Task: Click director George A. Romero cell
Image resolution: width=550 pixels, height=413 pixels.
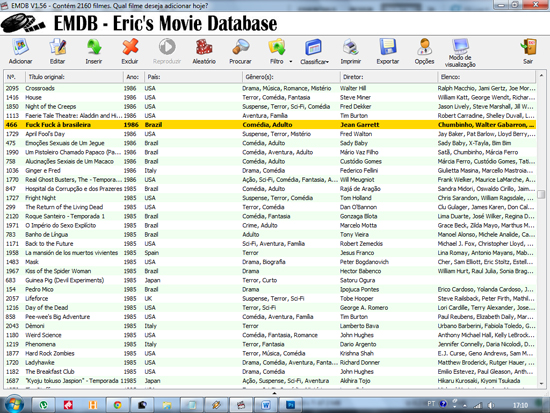Action: click(364, 308)
